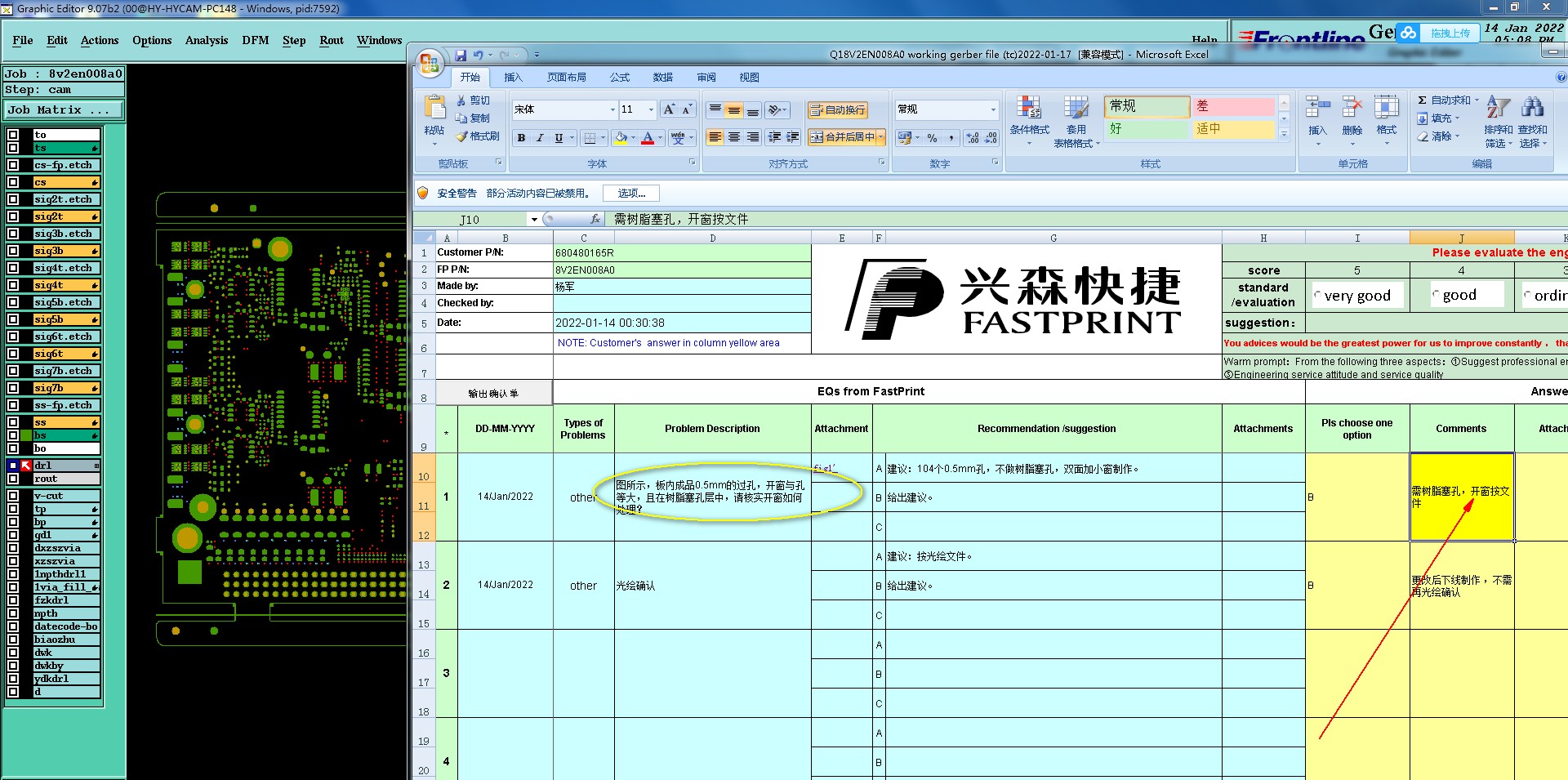The image size is (1568, 780).
Task: Toggle the 'drl' layer checkbox
Action: [x=13, y=466]
